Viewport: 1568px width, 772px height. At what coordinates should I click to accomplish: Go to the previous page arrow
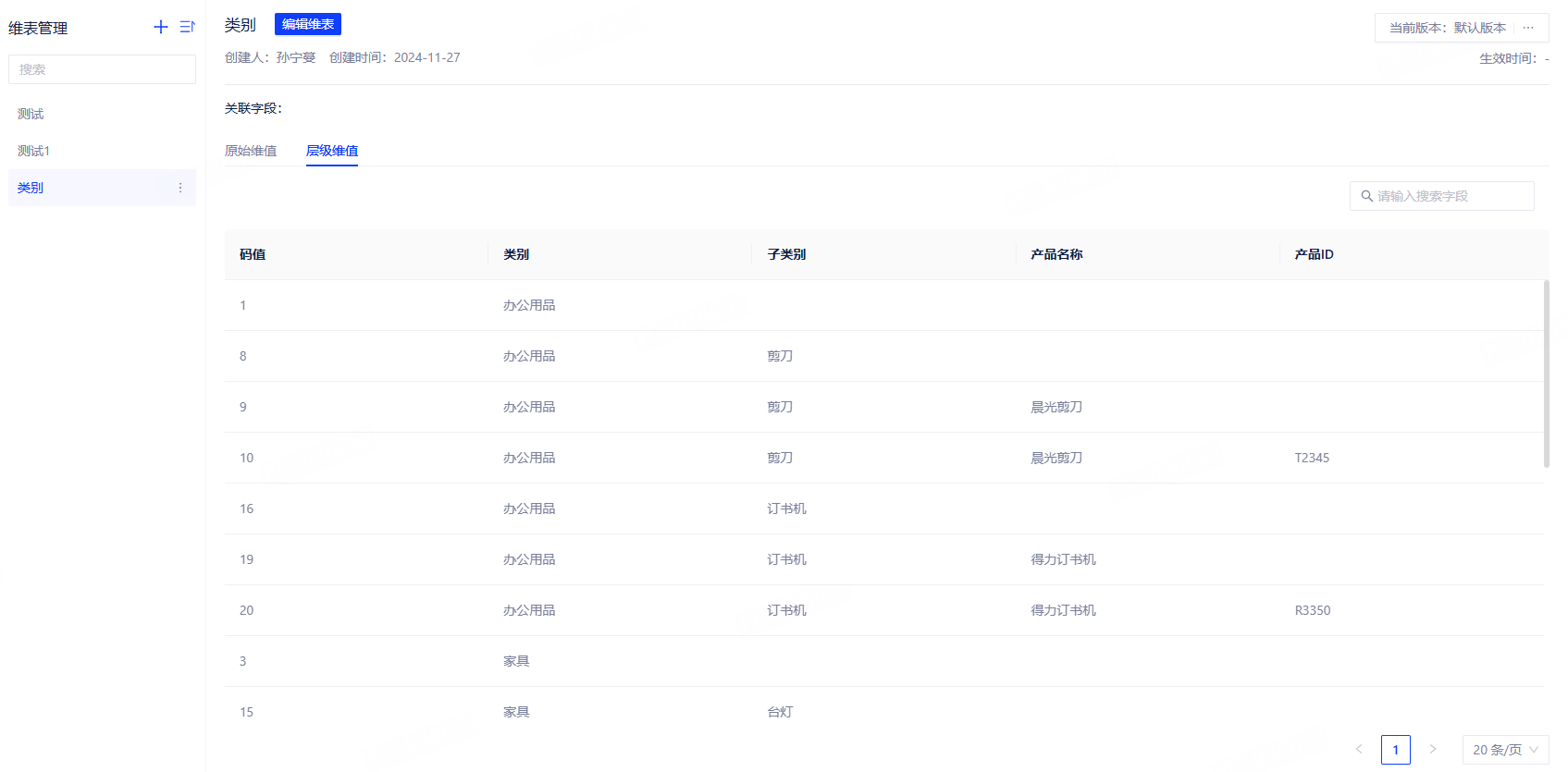tap(1359, 749)
